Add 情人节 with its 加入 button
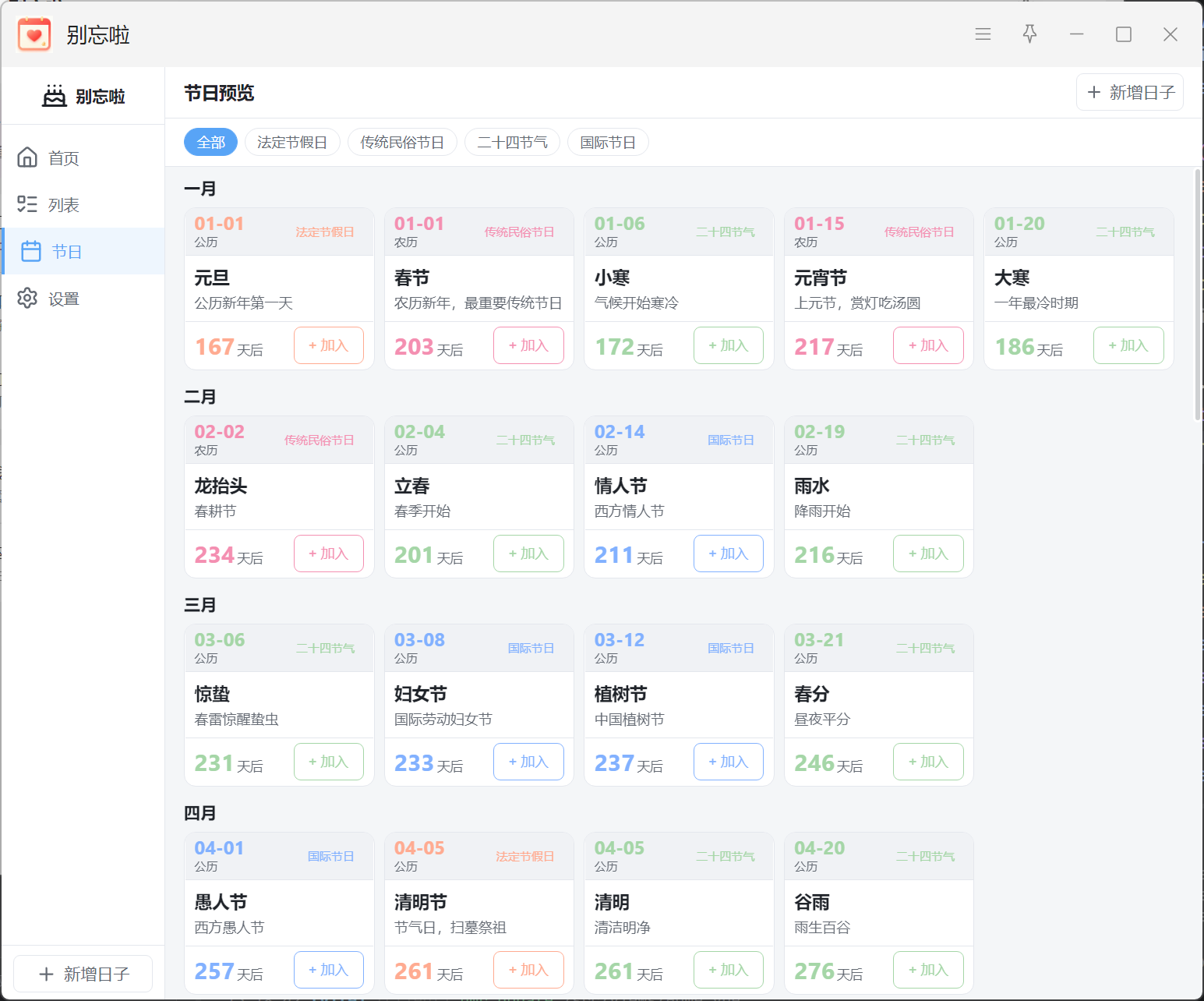This screenshot has width=1204, height=1001. click(x=729, y=554)
